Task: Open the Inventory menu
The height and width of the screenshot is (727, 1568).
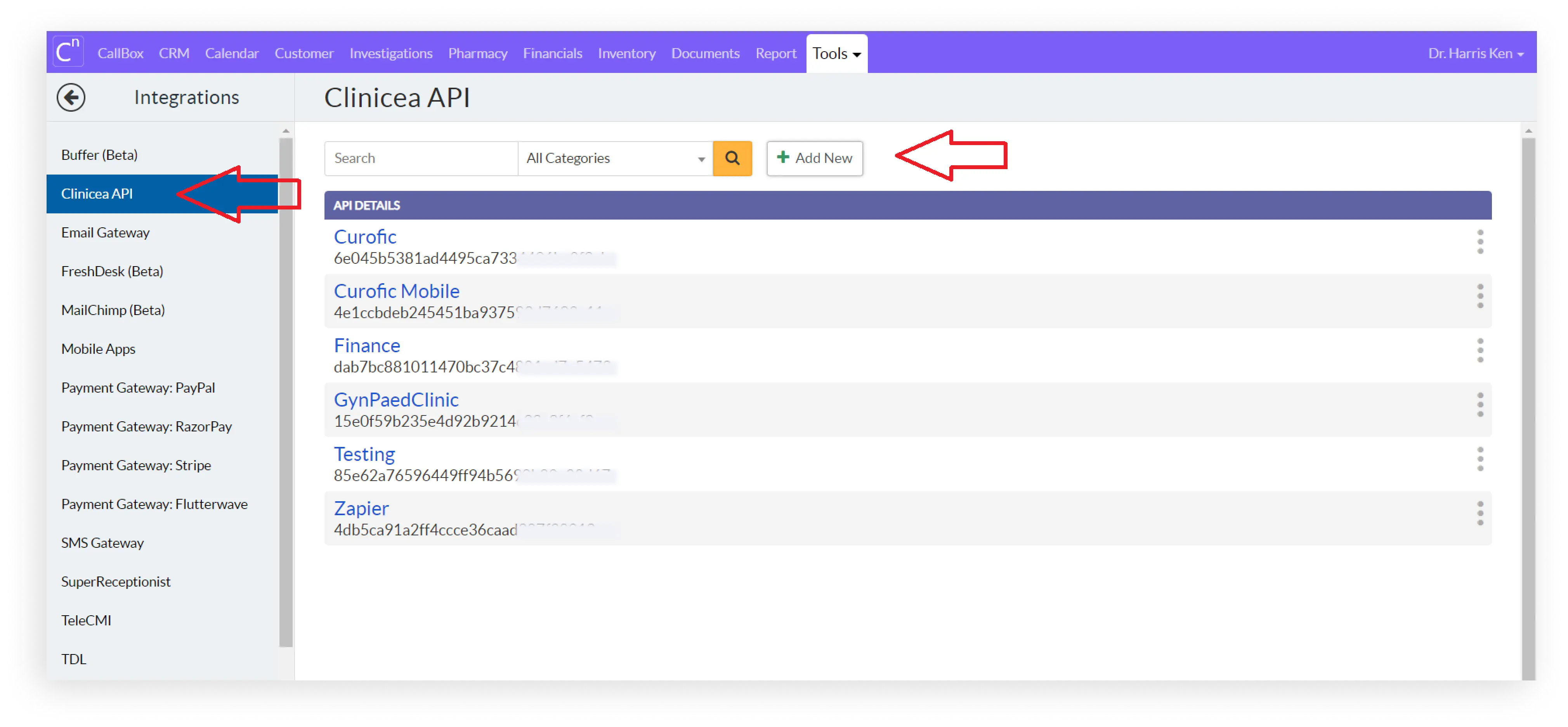Action: (x=627, y=54)
